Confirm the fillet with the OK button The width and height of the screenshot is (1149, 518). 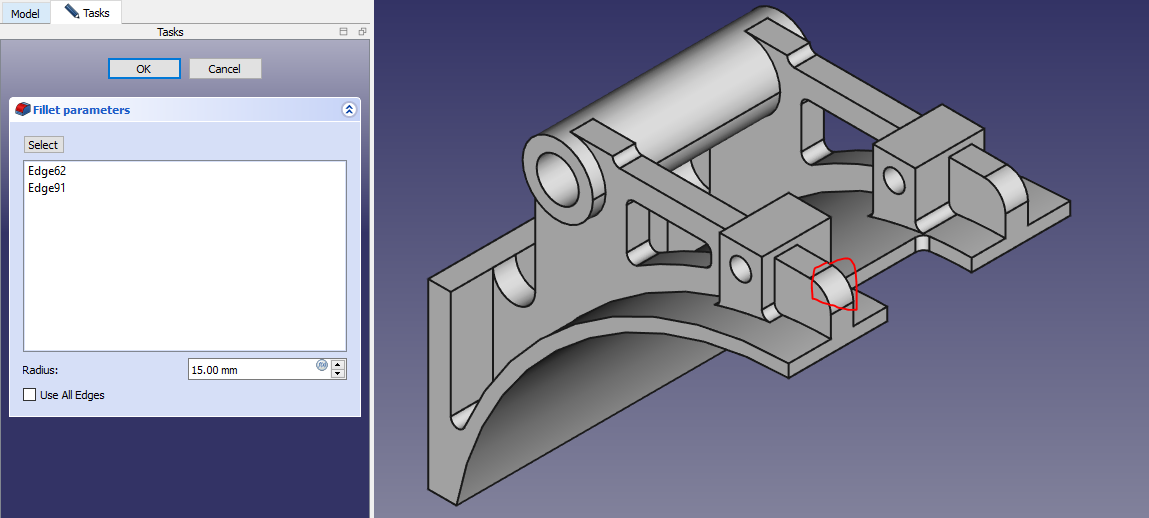[x=144, y=69]
